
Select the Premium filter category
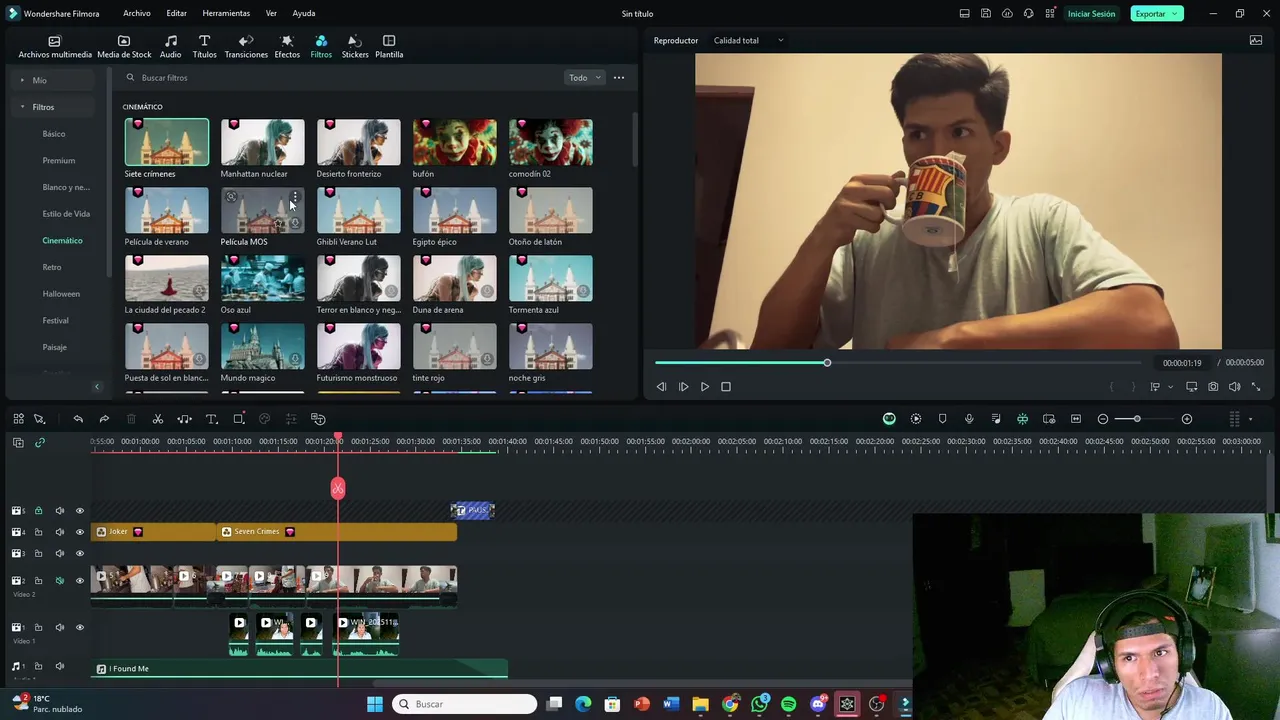[x=59, y=160]
